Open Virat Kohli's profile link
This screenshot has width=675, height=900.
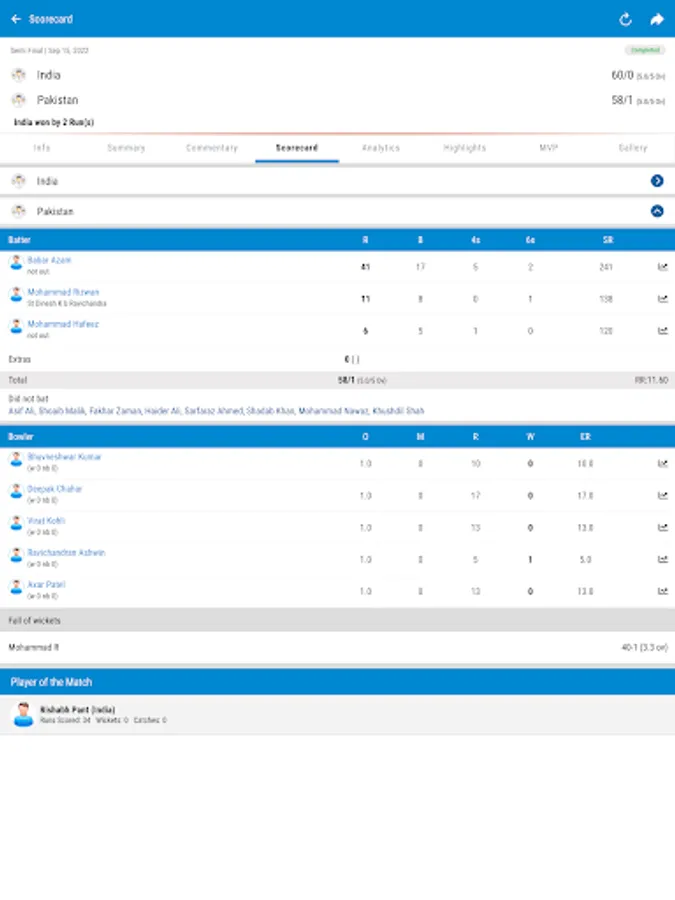click(x=46, y=521)
